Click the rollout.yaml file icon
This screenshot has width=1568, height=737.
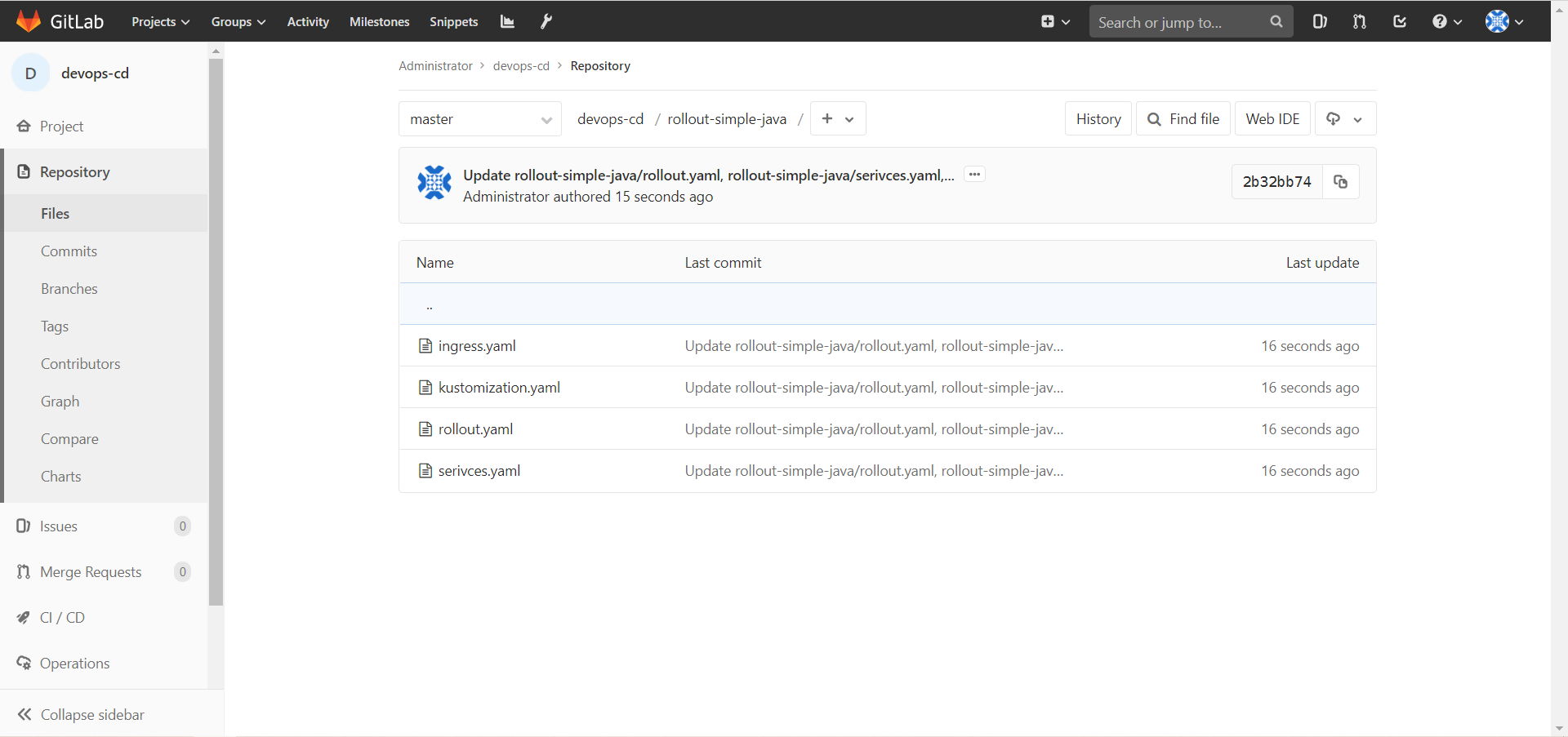tap(425, 429)
